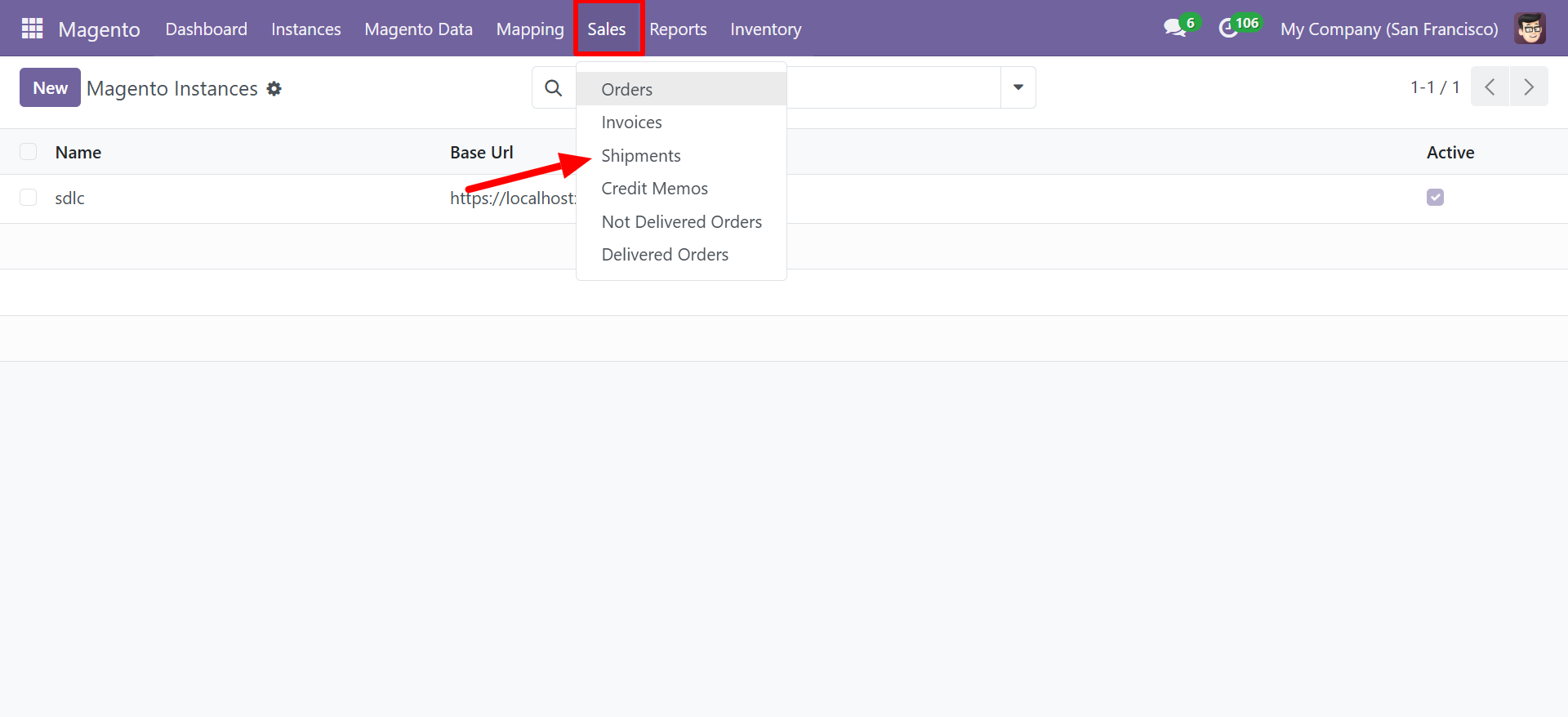Image resolution: width=1568 pixels, height=717 pixels.
Task: Open the Inventory menu
Action: (766, 29)
